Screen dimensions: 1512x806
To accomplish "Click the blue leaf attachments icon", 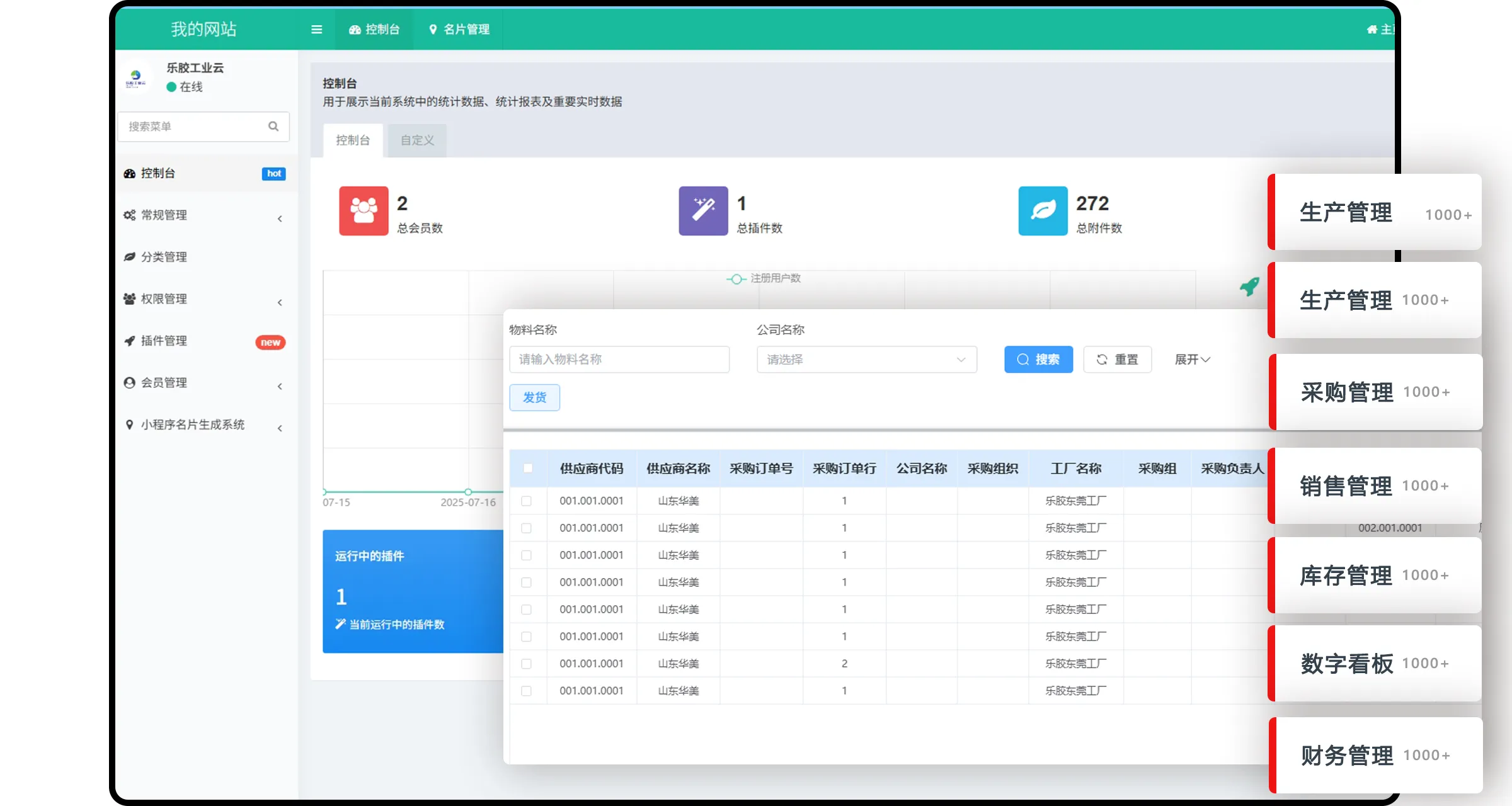I will pos(1043,211).
